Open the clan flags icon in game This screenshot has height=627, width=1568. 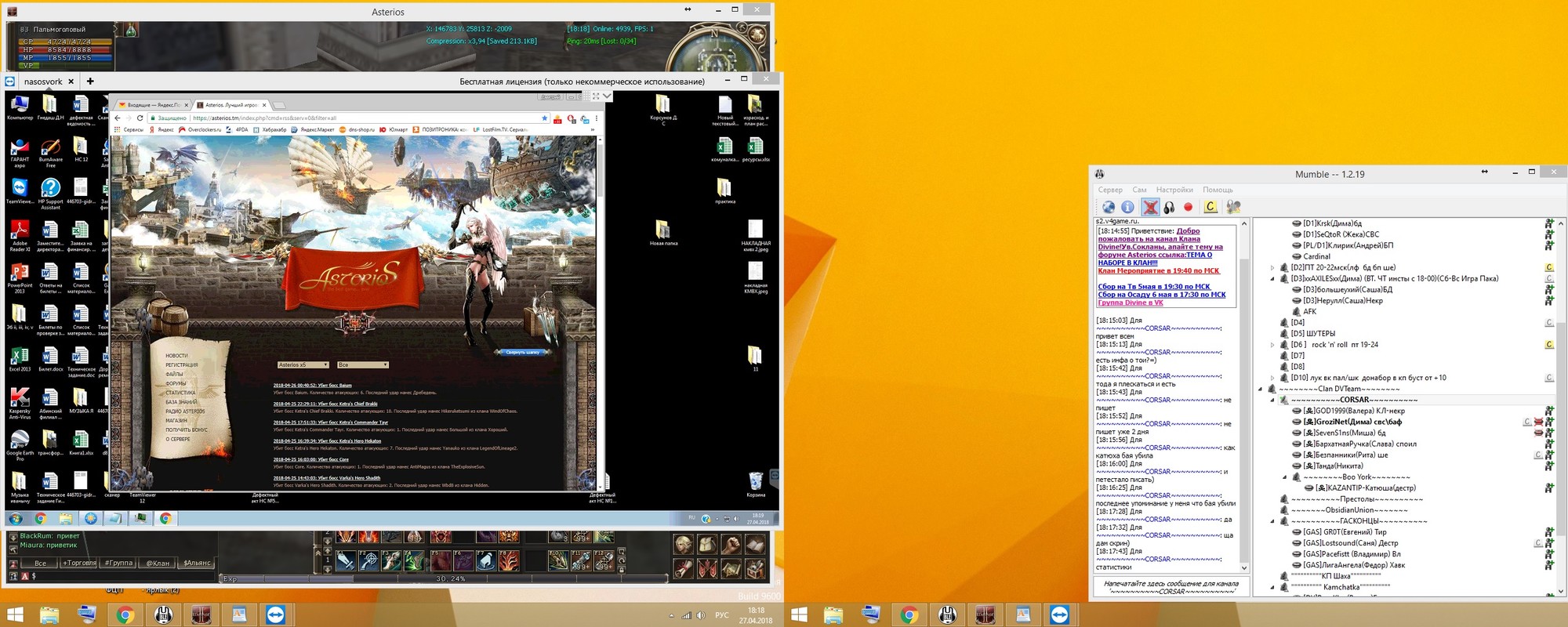pos(707,567)
